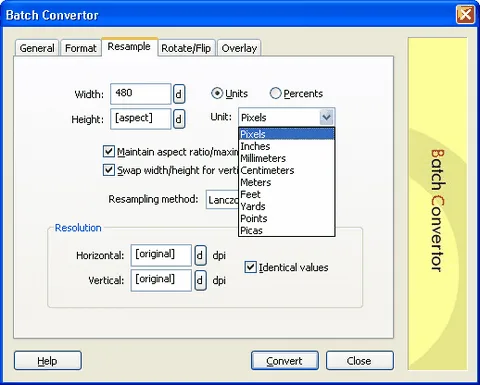Select the Units radio button
The image size is (480, 385).
[217, 93]
